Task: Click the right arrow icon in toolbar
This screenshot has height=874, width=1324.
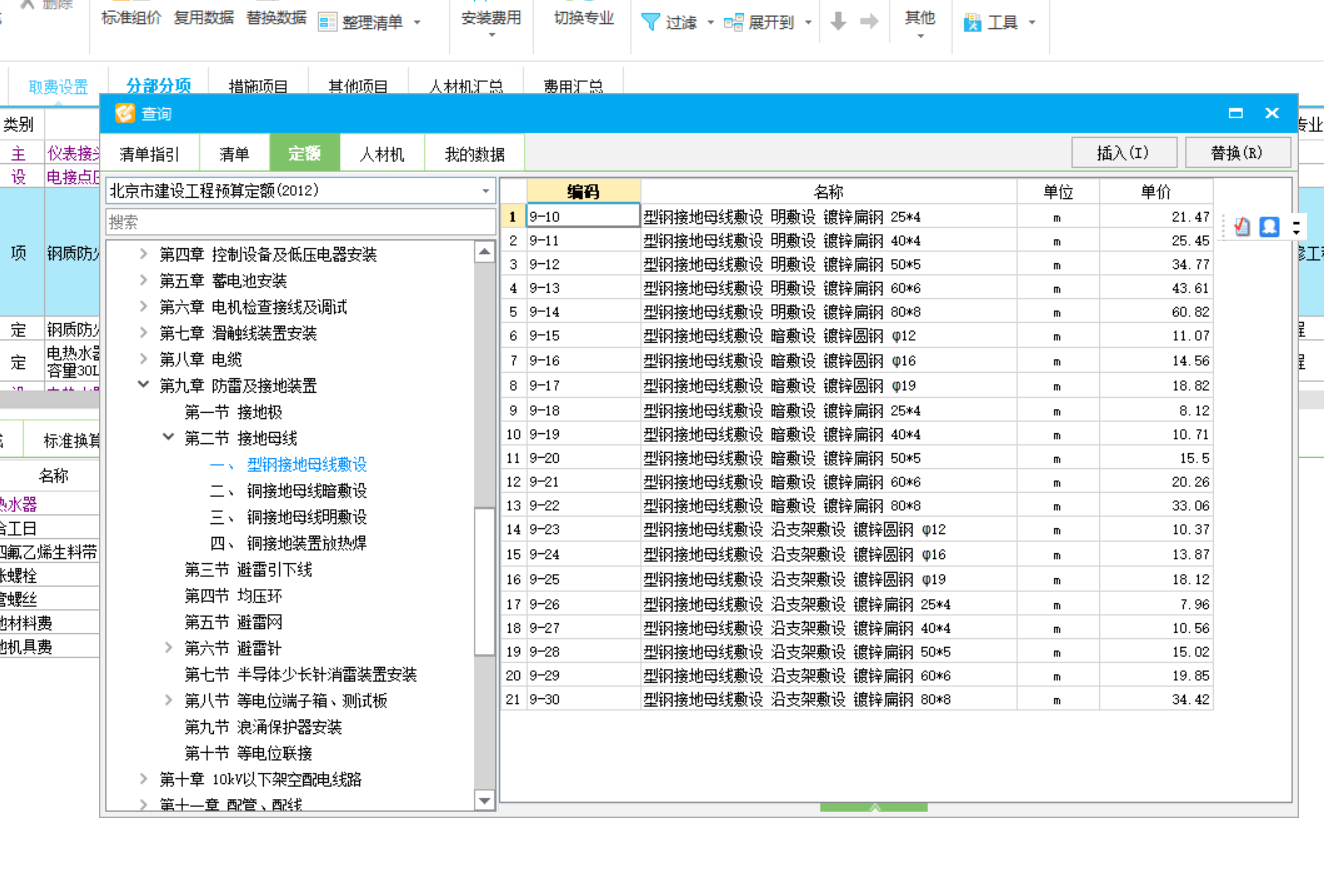Action: pos(869,22)
